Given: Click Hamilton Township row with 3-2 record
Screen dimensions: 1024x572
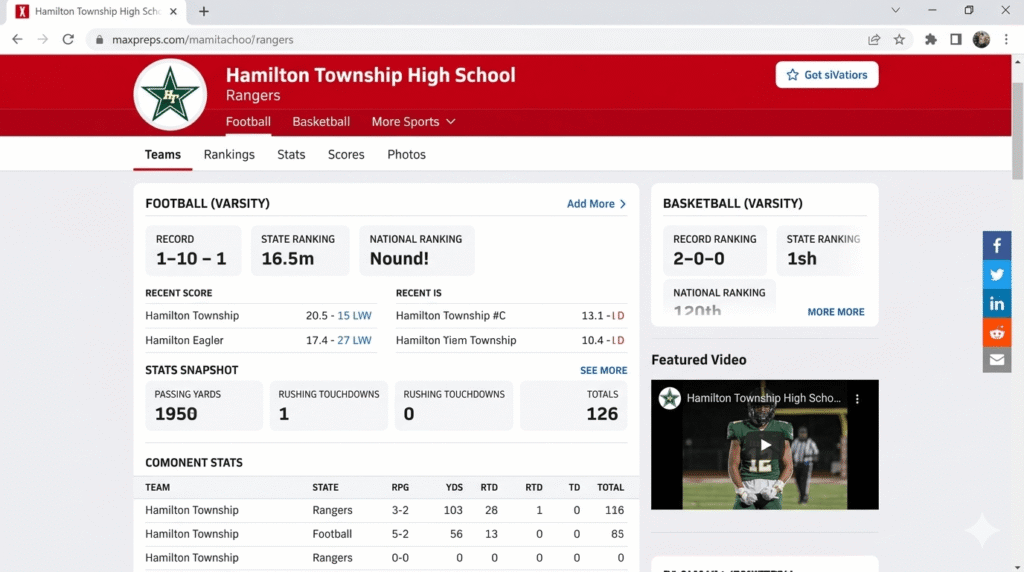Looking at the screenshot, I should pyautogui.click(x=386, y=510).
